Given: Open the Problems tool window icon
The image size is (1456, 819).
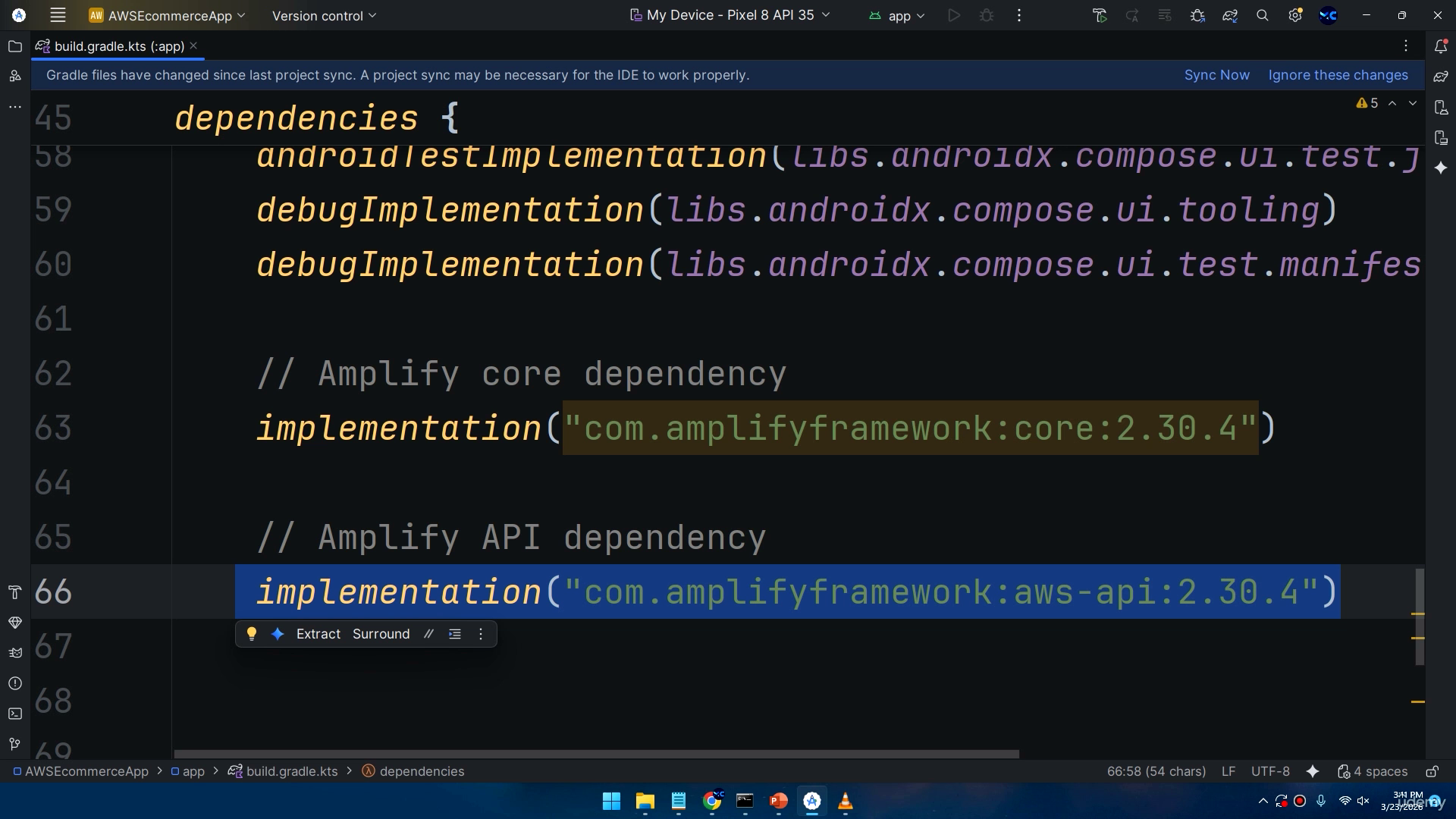Looking at the screenshot, I should 14,683.
